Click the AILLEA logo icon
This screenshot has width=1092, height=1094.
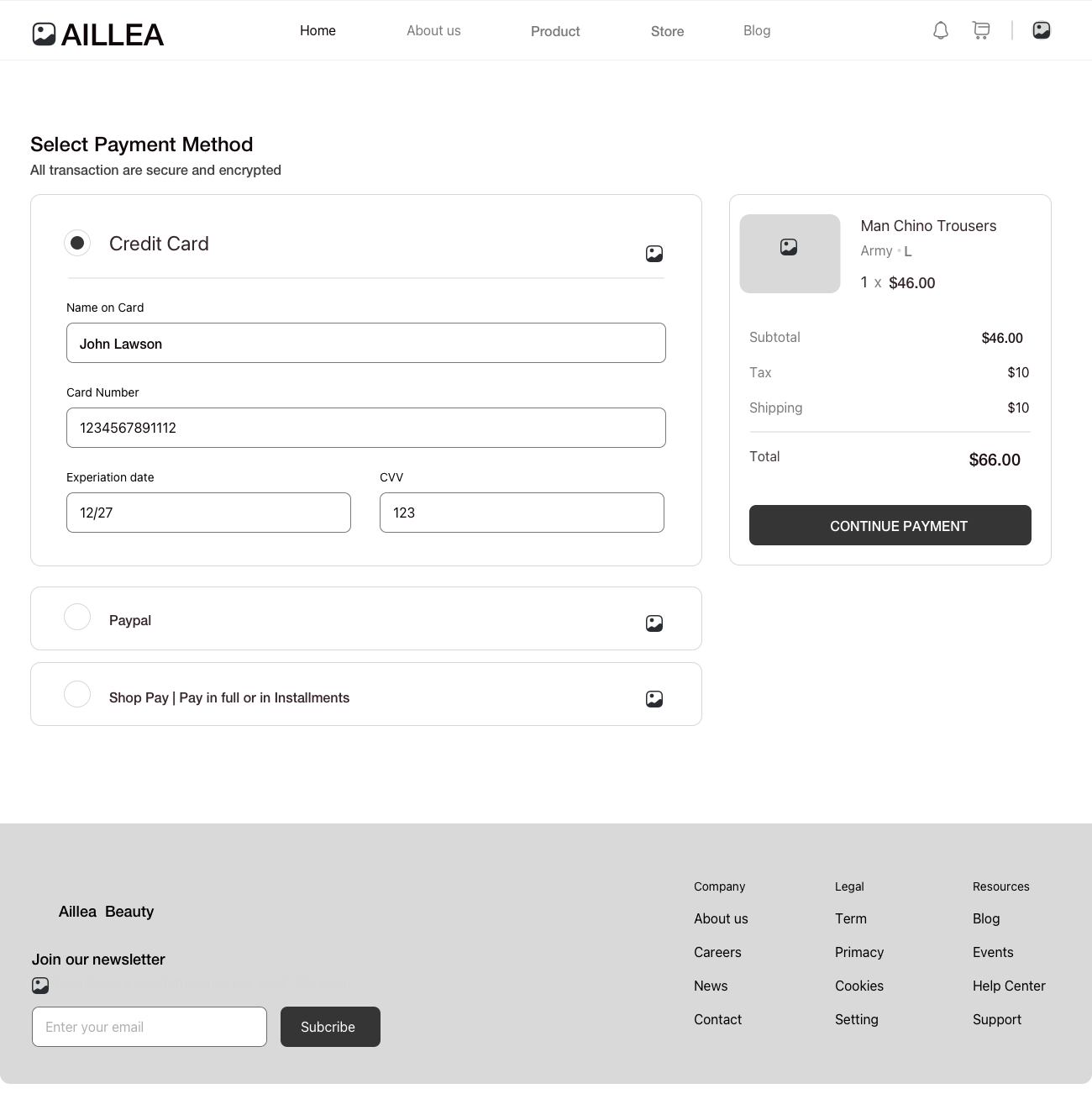click(x=44, y=34)
